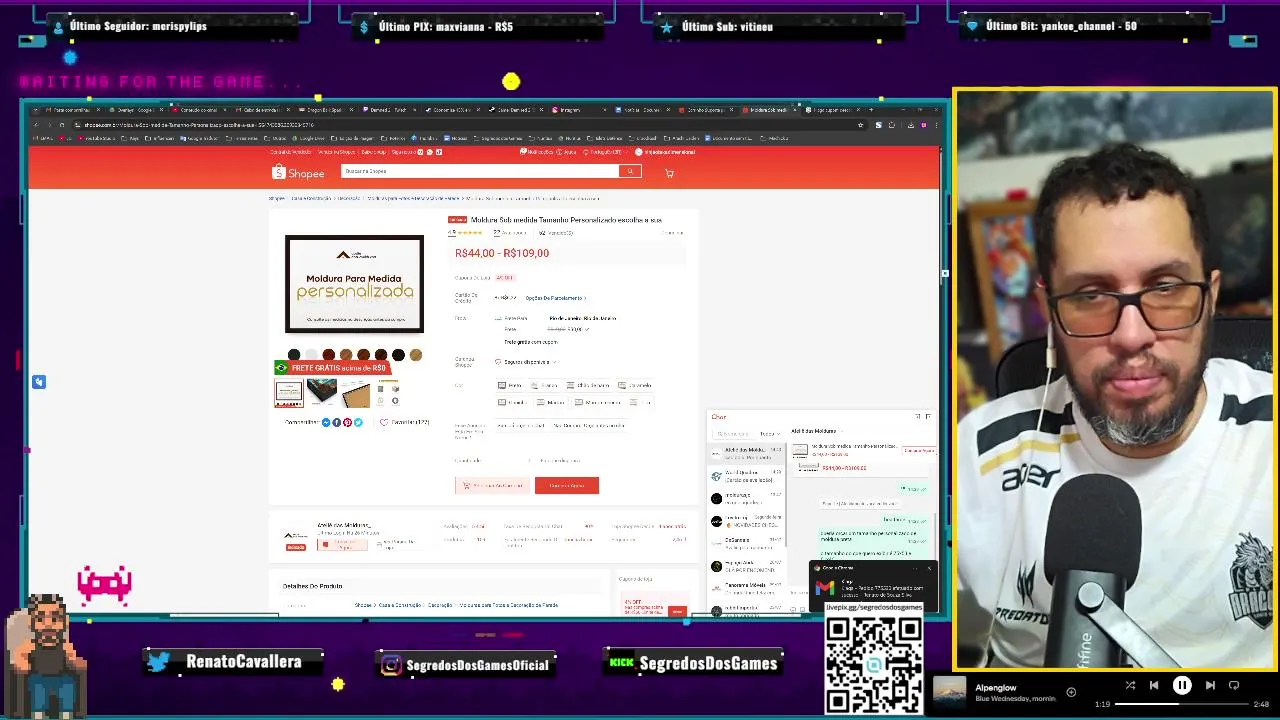
Task: Open the Shopee shopping cart icon
Action: coord(669,173)
